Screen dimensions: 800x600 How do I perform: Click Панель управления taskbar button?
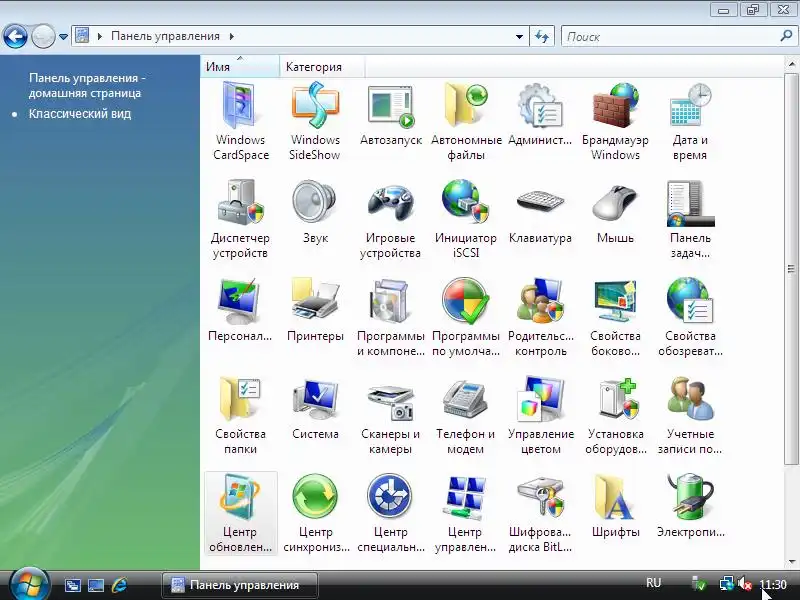tap(240, 585)
